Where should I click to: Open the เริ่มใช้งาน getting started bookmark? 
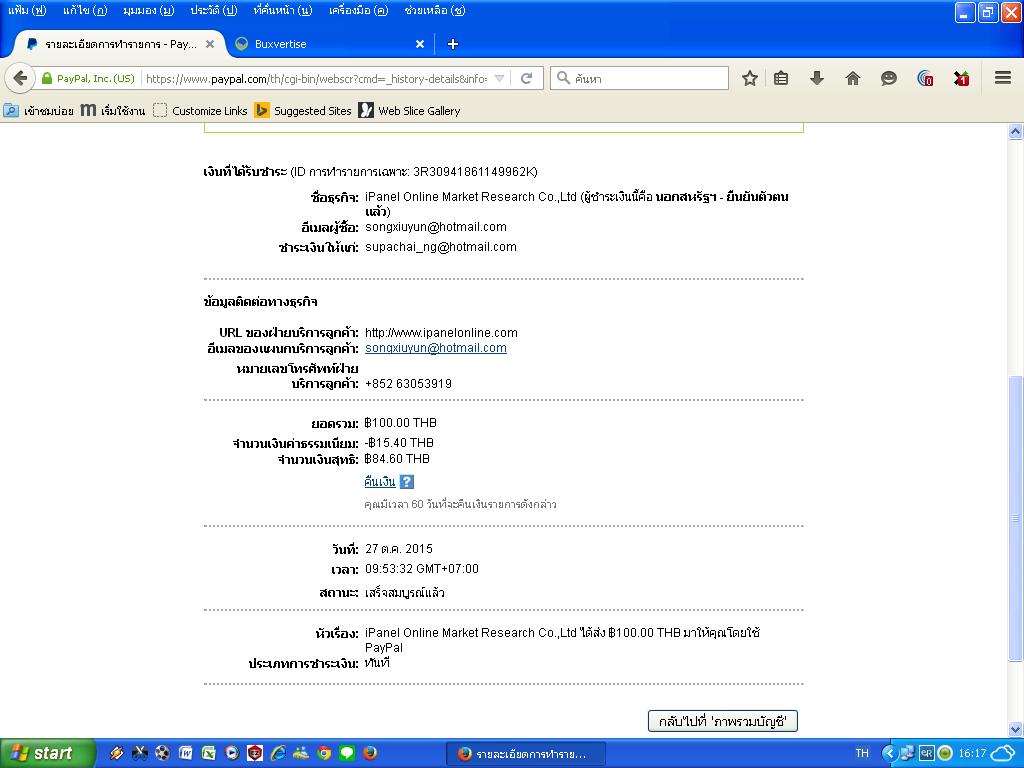coord(113,110)
